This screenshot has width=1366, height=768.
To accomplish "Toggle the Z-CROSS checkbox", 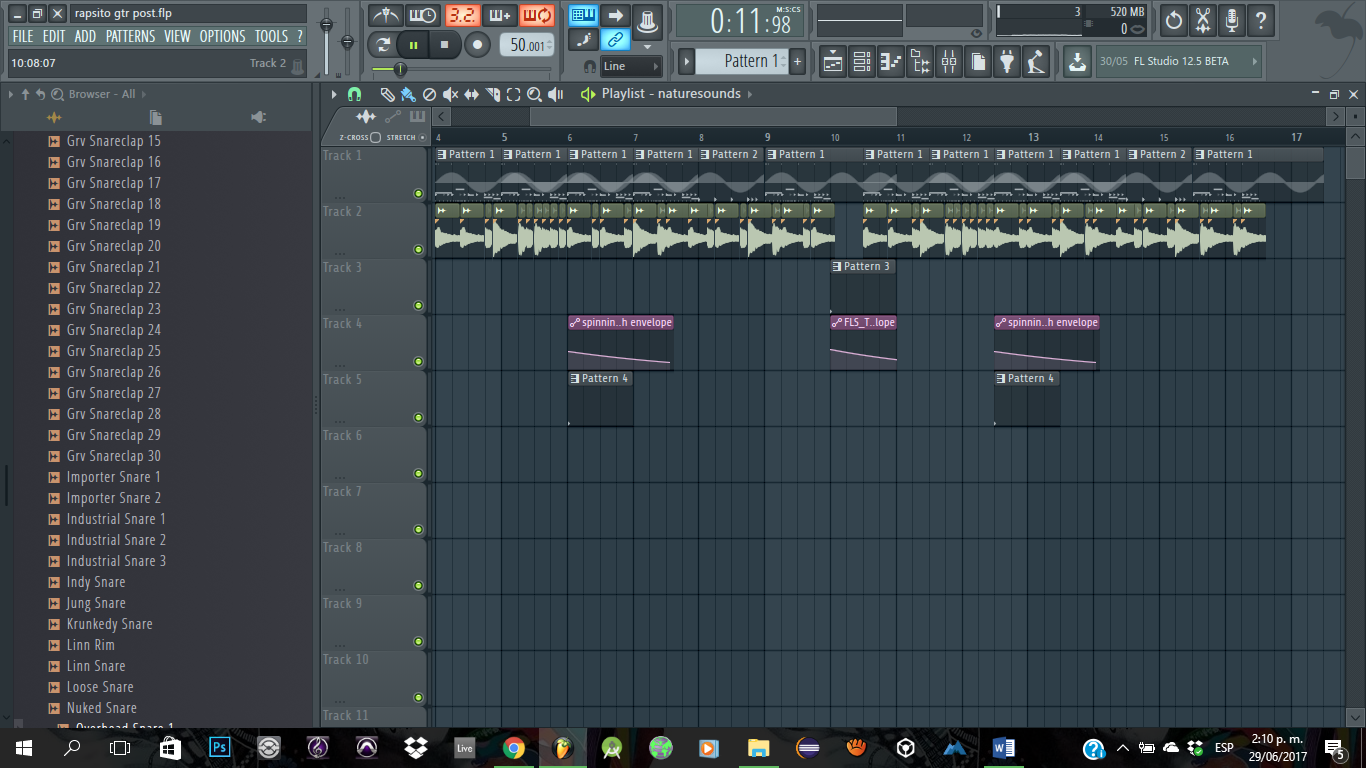I will pyautogui.click(x=375, y=137).
